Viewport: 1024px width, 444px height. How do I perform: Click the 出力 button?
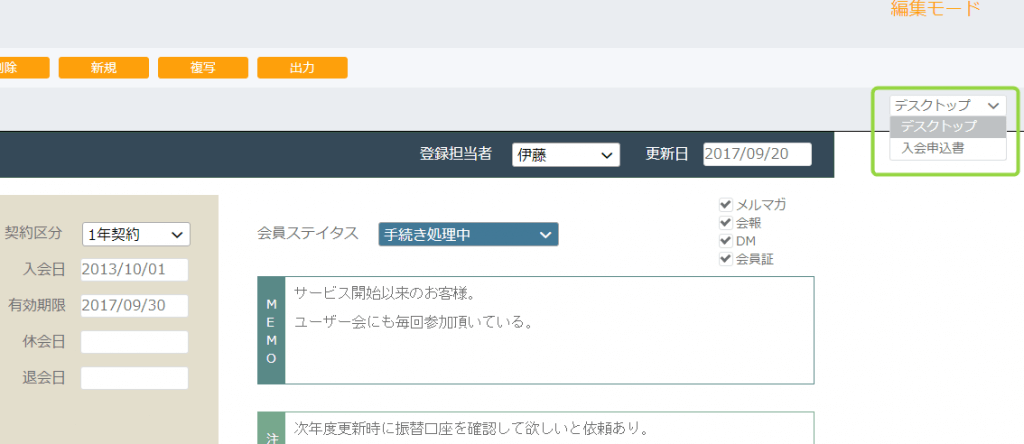pos(302,68)
